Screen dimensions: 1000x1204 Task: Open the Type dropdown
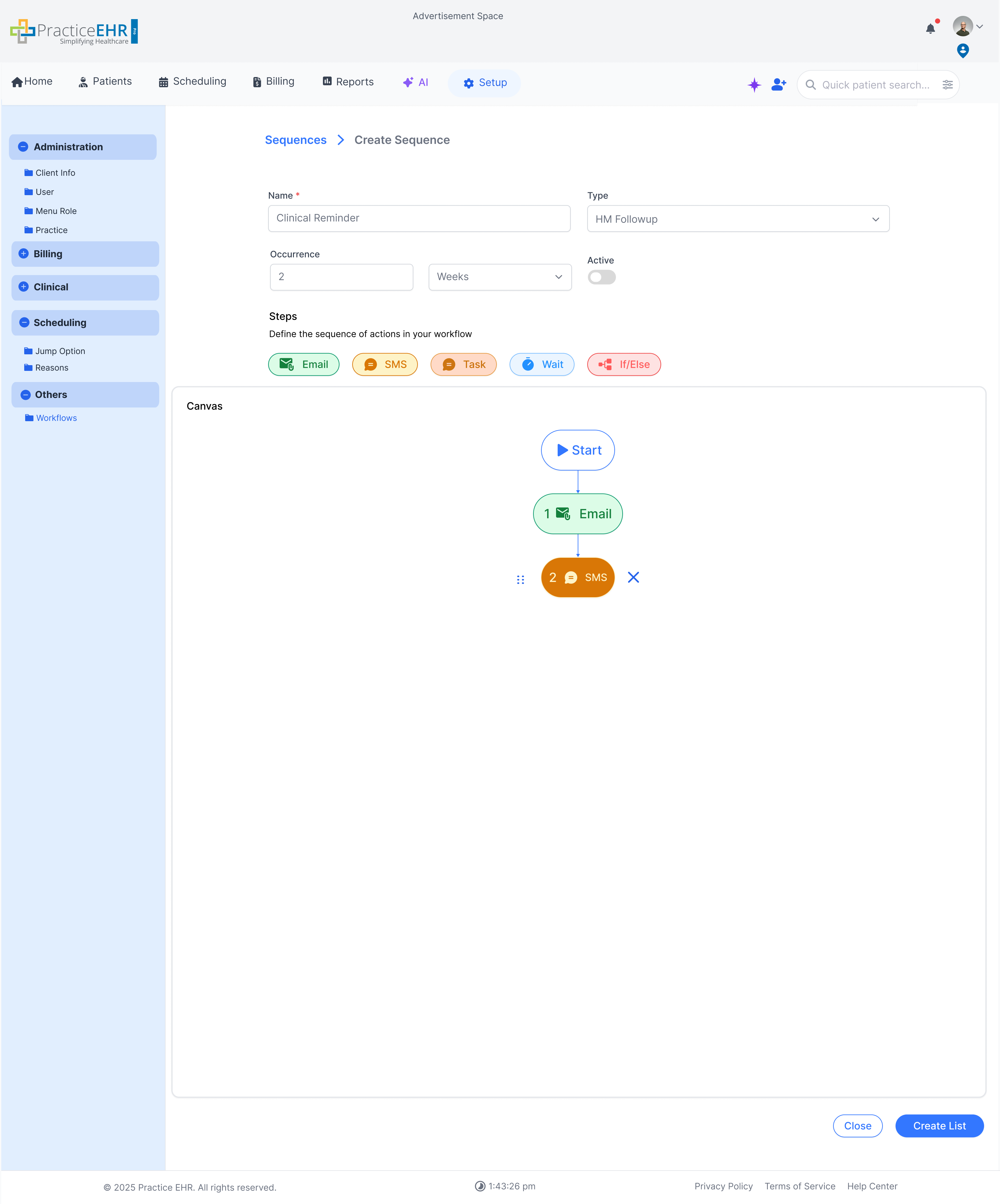click(x=737, y=219)
